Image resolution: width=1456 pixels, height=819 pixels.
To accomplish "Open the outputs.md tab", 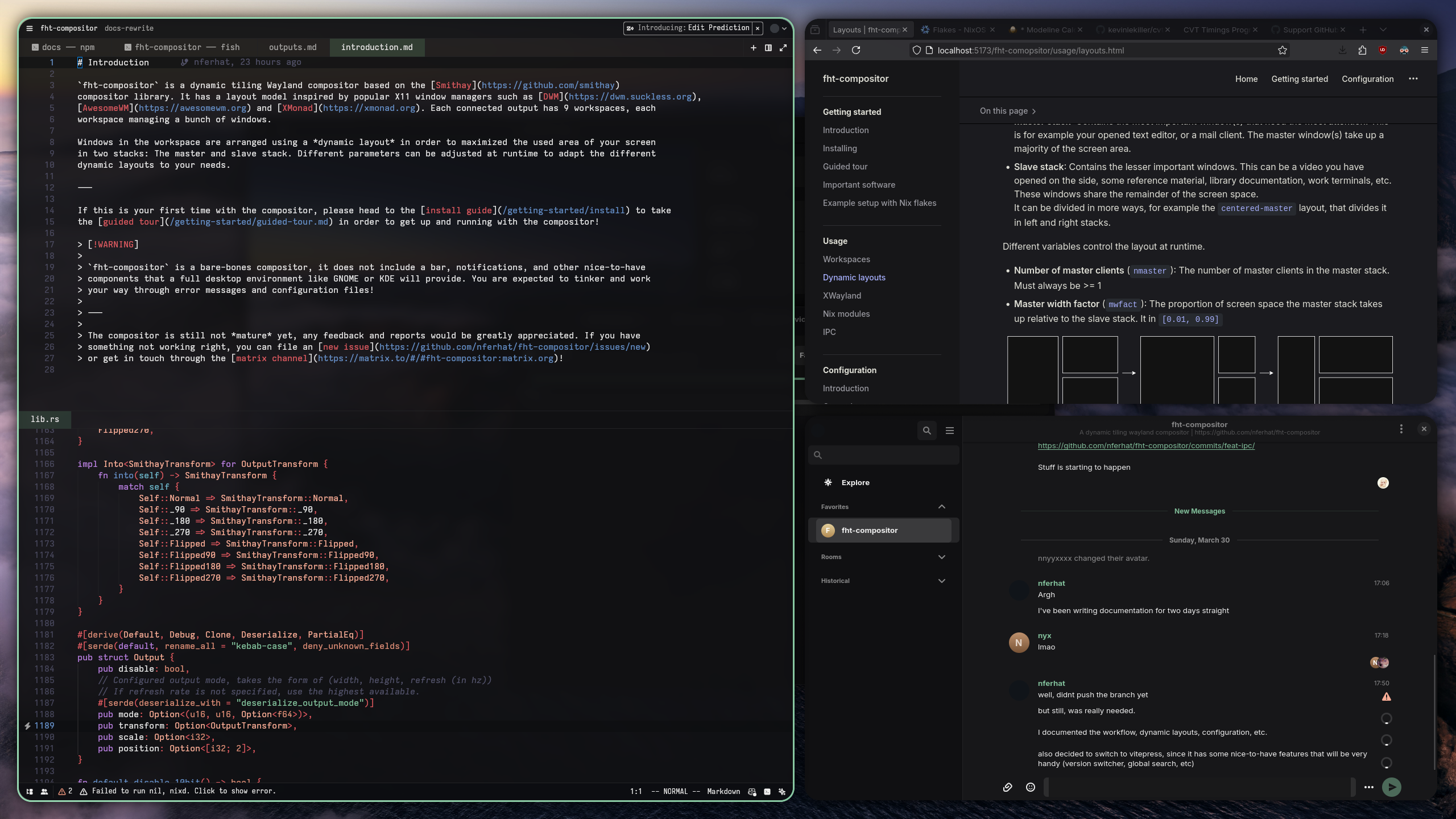I will (292, 47).
